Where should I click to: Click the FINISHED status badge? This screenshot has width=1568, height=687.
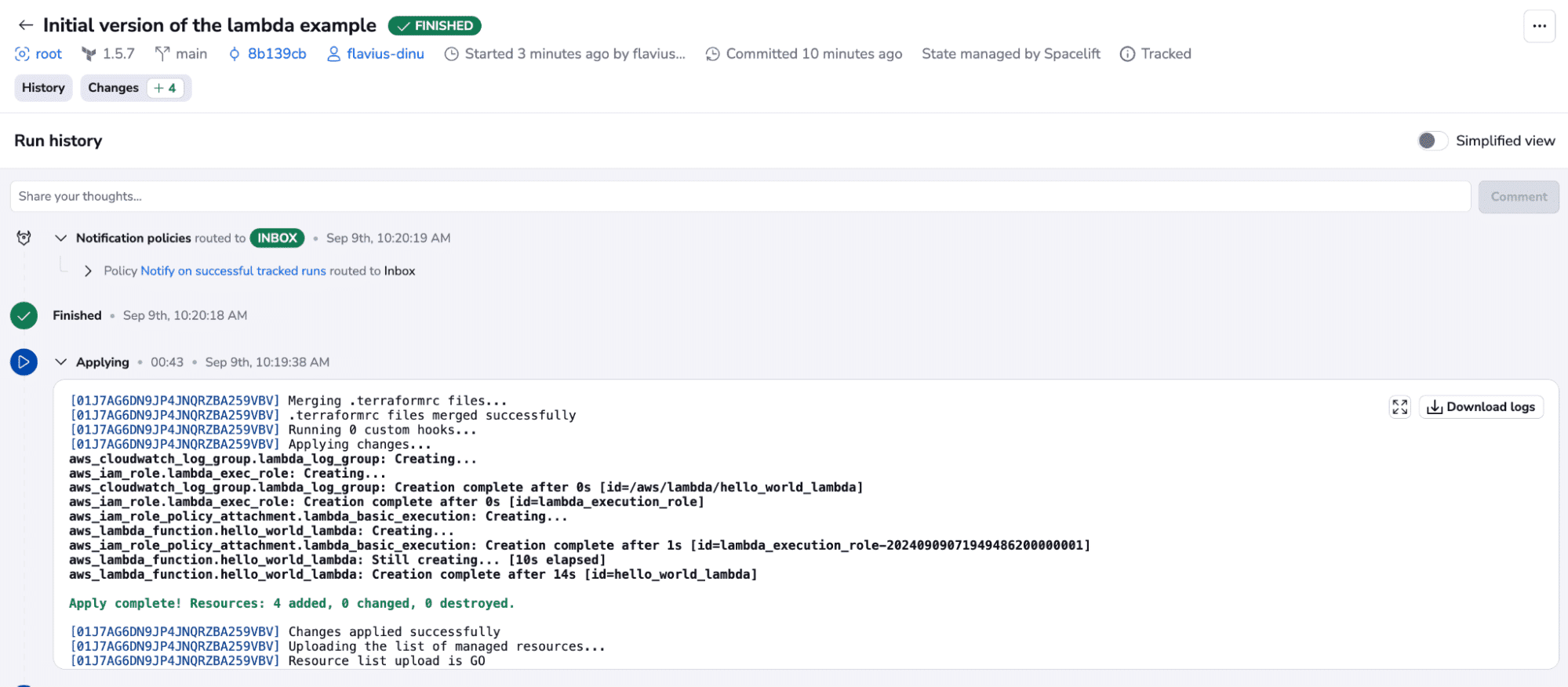coord(435,26)
